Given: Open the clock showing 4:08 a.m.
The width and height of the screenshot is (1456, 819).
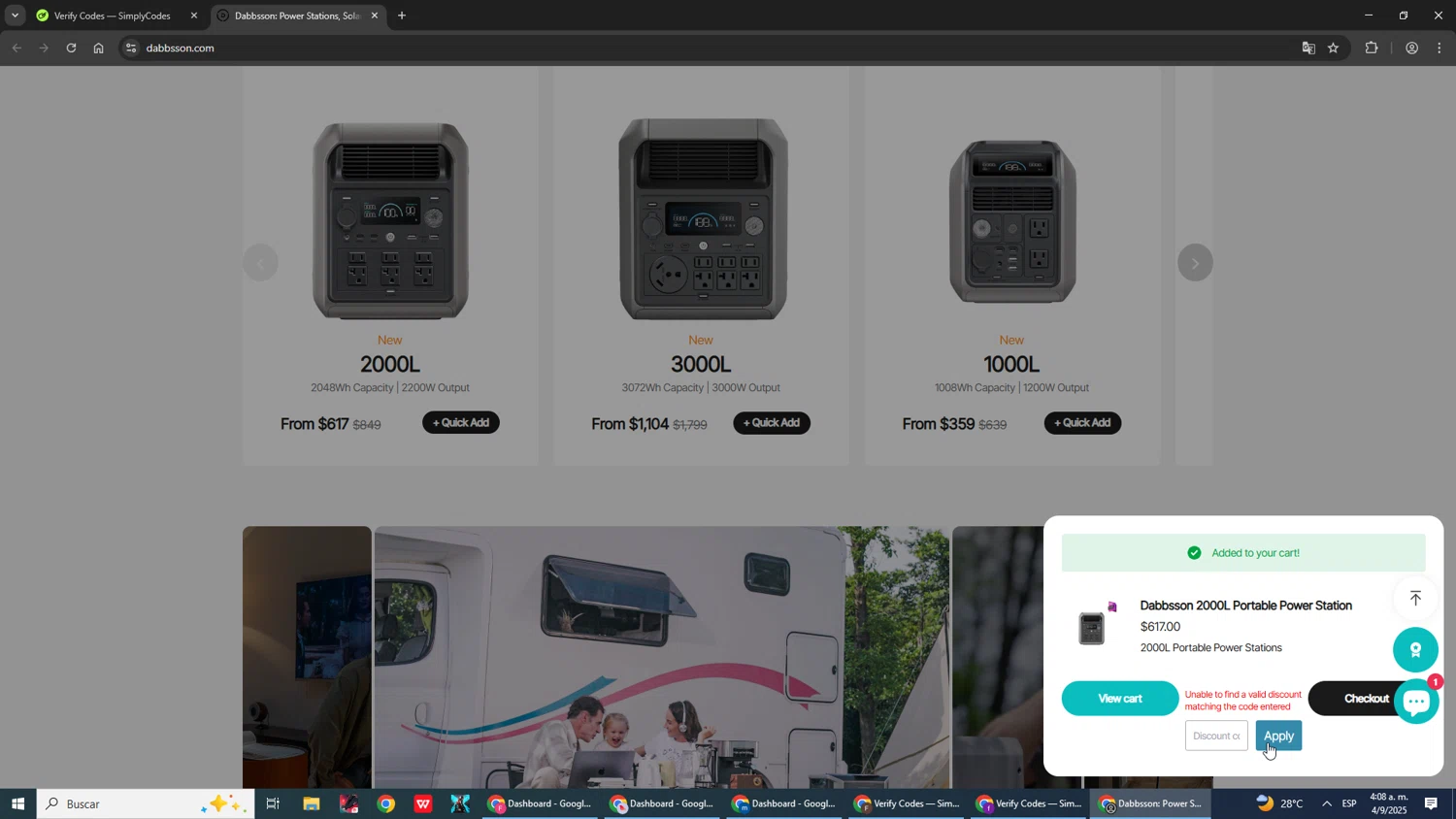Looking at the screenshot, I should (x=1389, y=803).
